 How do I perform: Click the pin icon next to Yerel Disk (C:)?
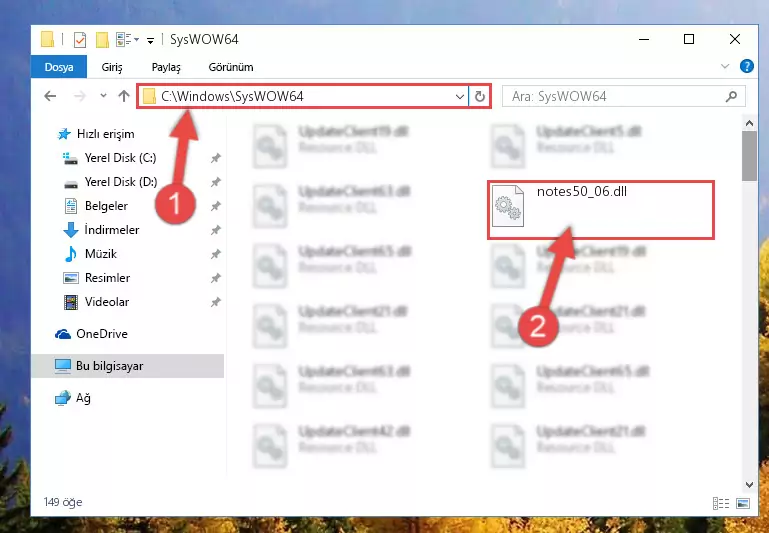click(x=215, y=158)
